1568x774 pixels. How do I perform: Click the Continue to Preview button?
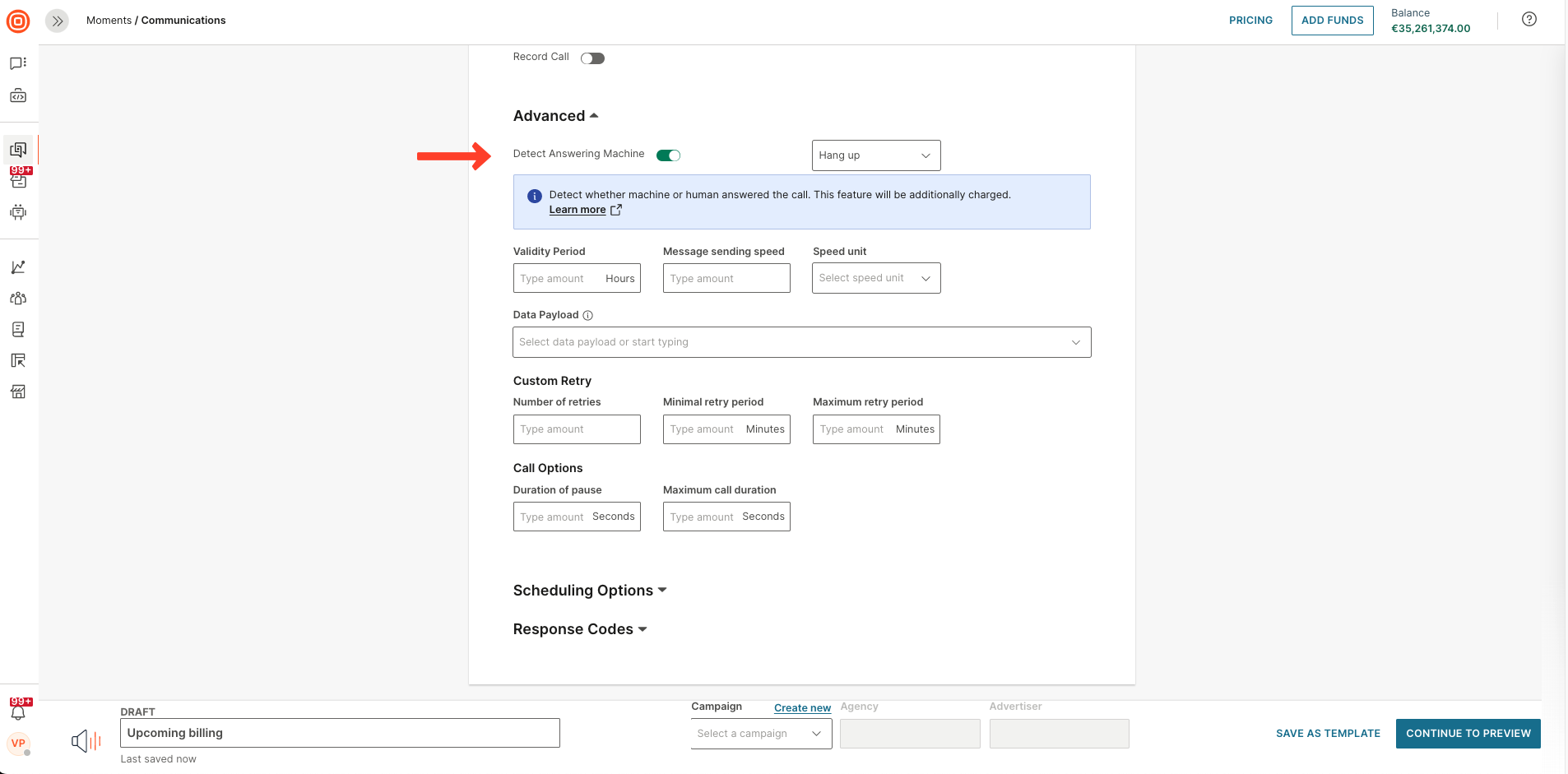click(x=1468, y=734)
